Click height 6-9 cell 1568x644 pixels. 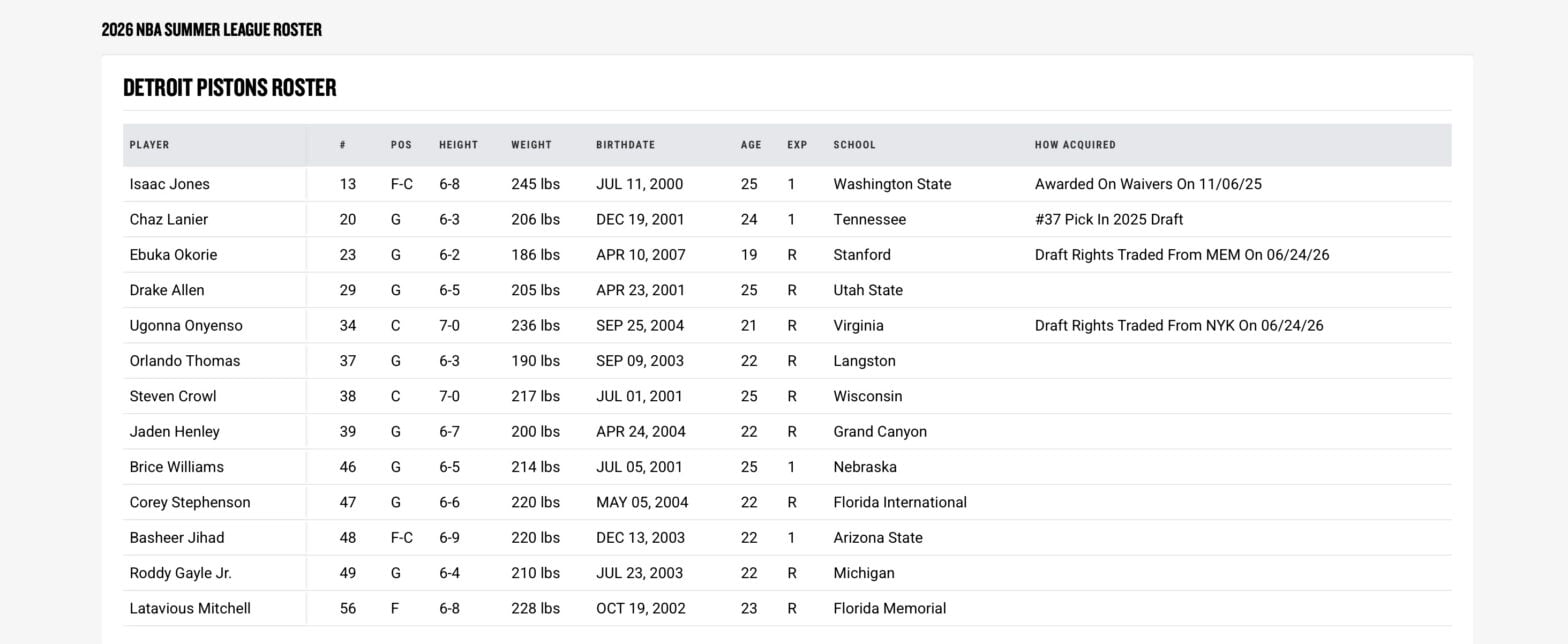[449, 538]
